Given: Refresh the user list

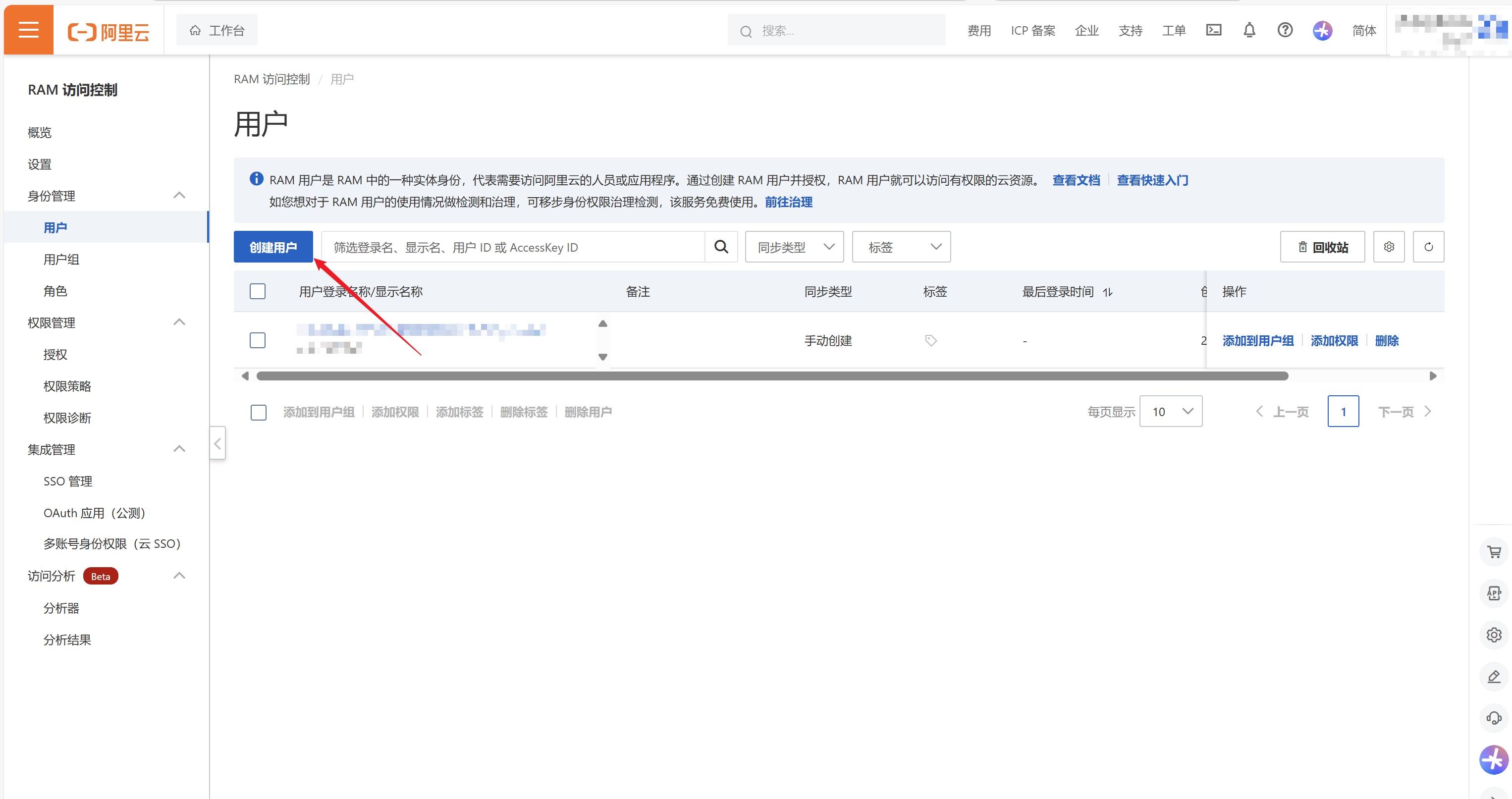Looking at the screenshot, I should point(1428,247).
